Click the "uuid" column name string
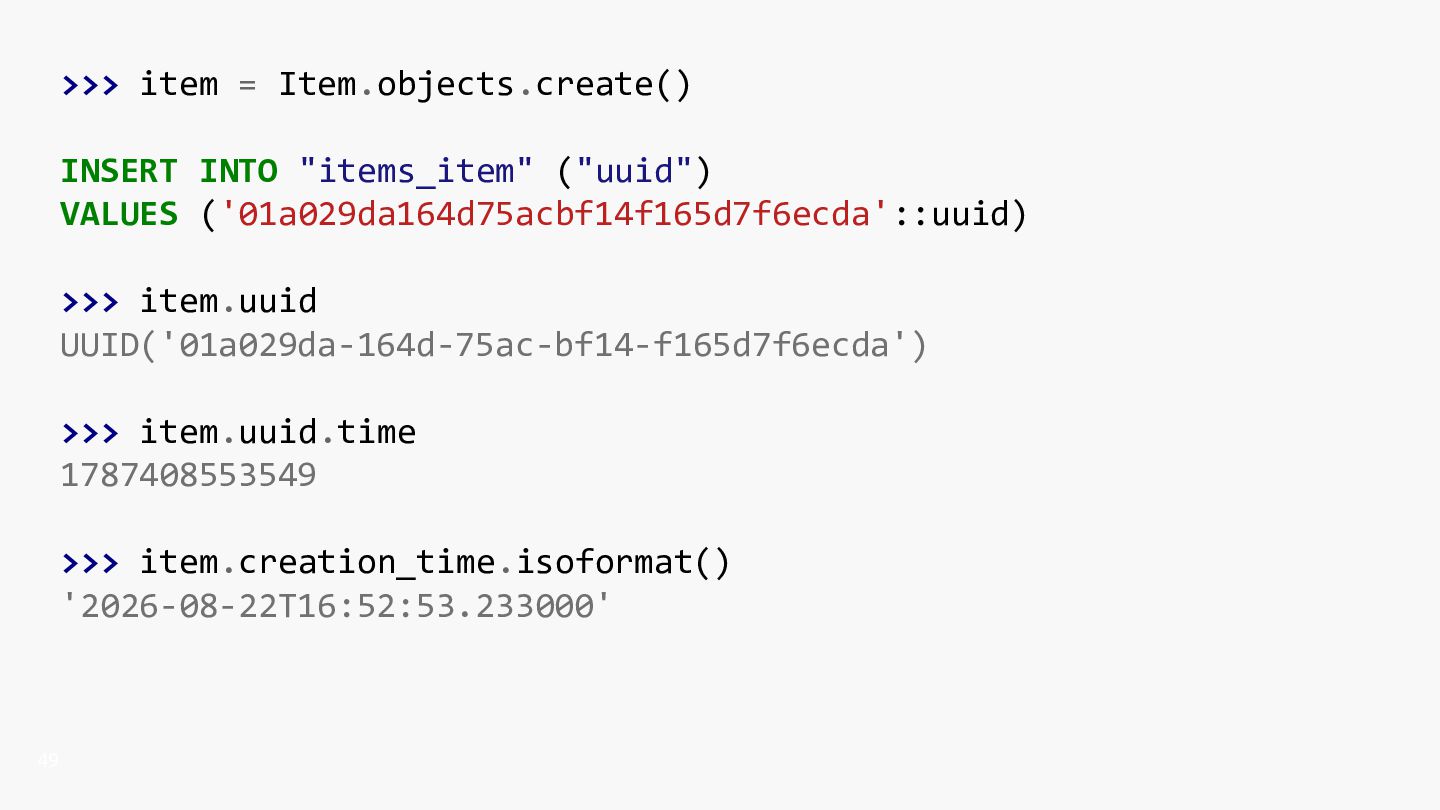The image size is (1440, 810). 633,172
